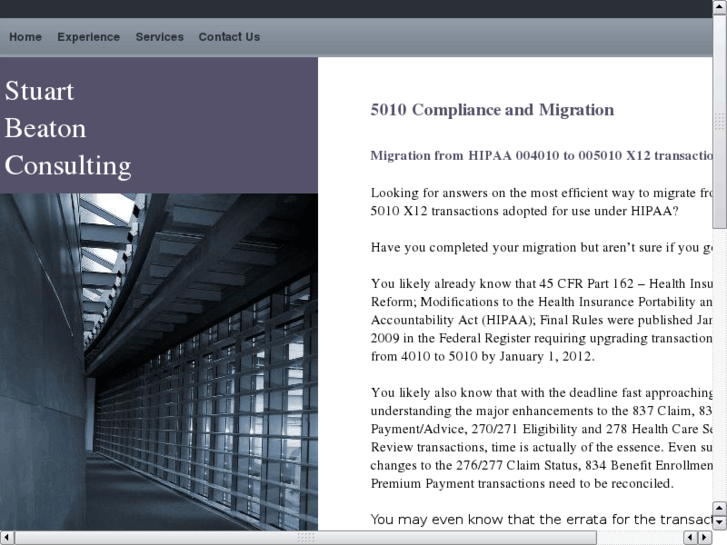This screenshot has width=727, height=545.
Task: Click the vertical scrollbar up arrow at top
Action: 720,7
